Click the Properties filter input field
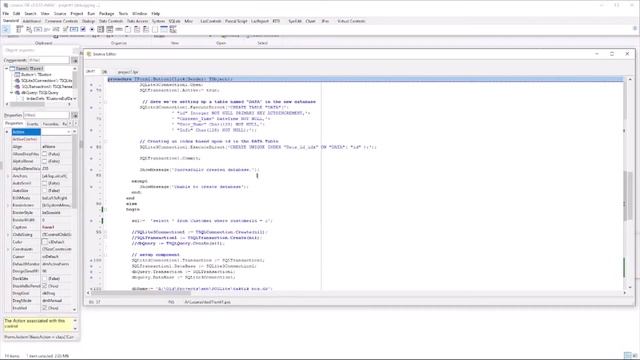Image resolution: width=640 pixels, height=360 pixels. coord(47,116)
